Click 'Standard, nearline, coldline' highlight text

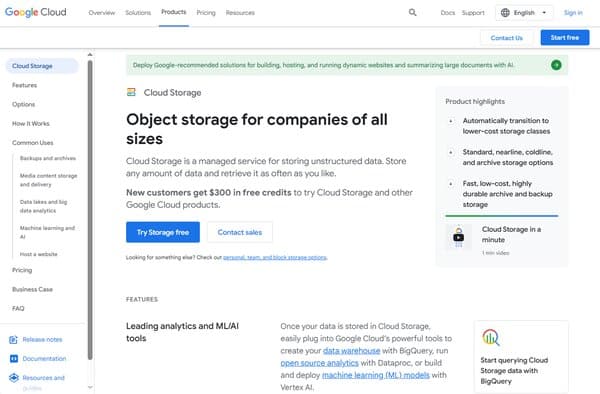point(507,157)
